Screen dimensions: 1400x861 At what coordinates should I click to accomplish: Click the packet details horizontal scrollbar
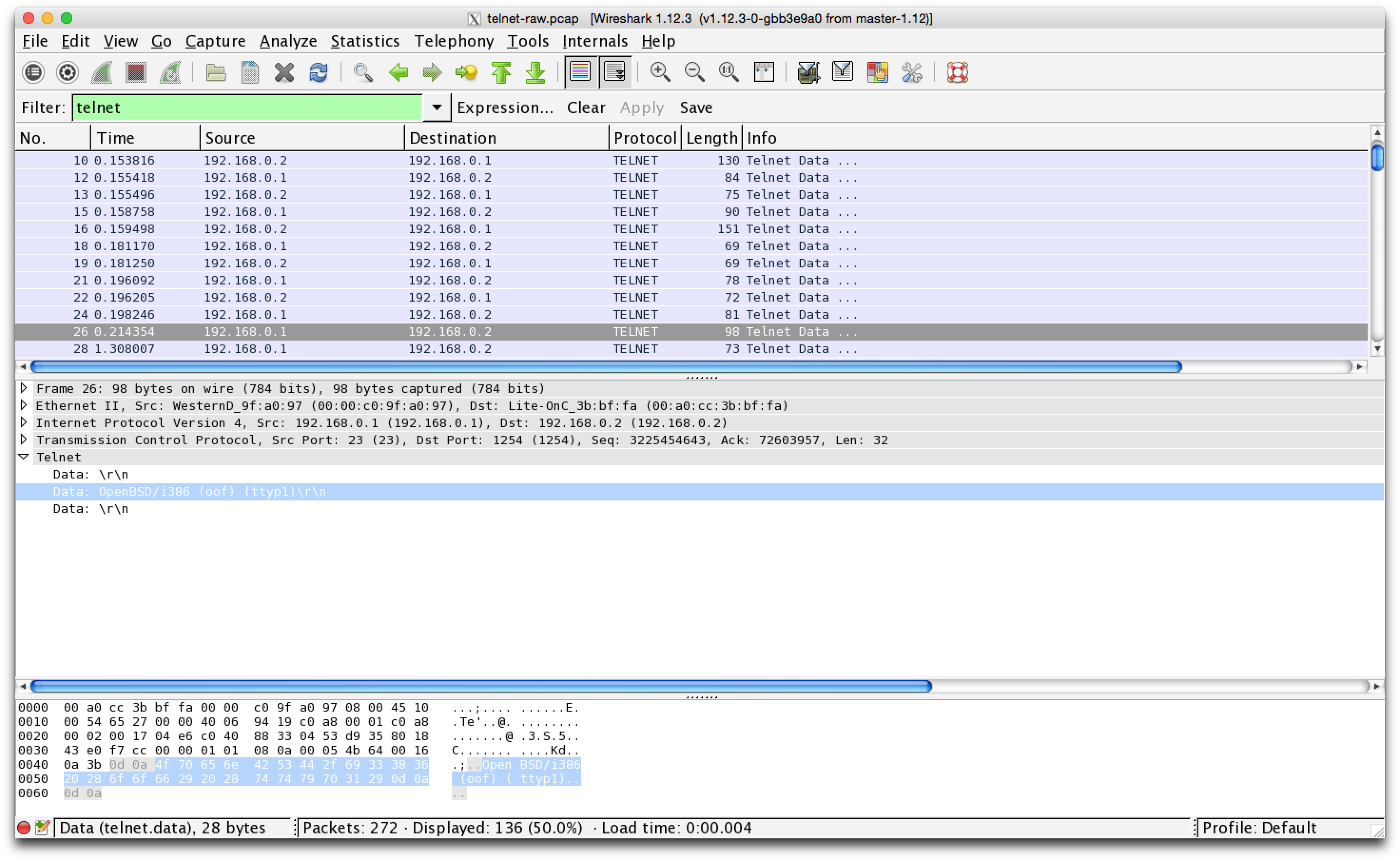pyautogui.click(x=481, y=686)
